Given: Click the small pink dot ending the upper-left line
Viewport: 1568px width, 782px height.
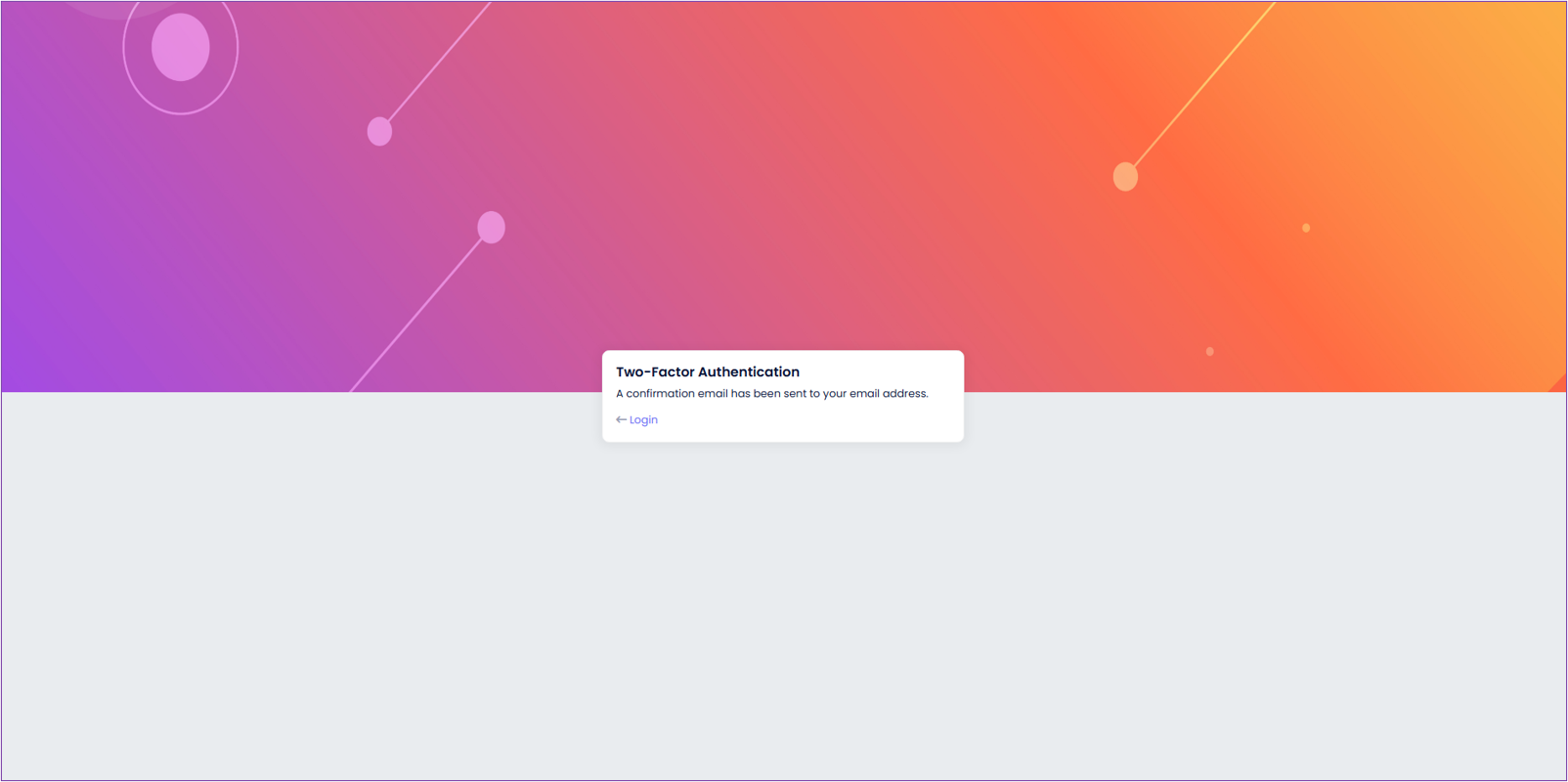Looking at the screenshot, I should tap(379, 131).
